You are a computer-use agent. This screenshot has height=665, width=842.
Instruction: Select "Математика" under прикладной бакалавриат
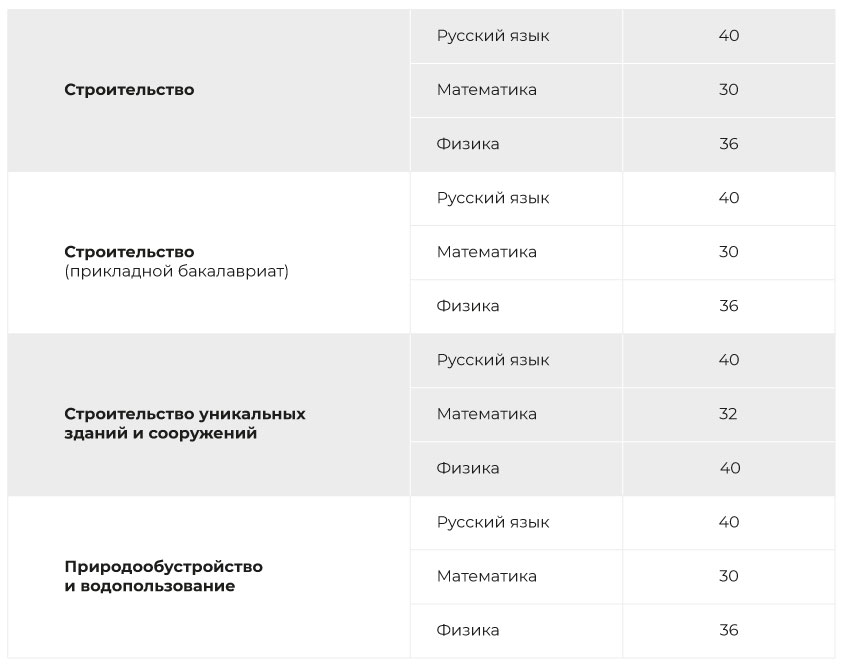click(x=486, y=252)
